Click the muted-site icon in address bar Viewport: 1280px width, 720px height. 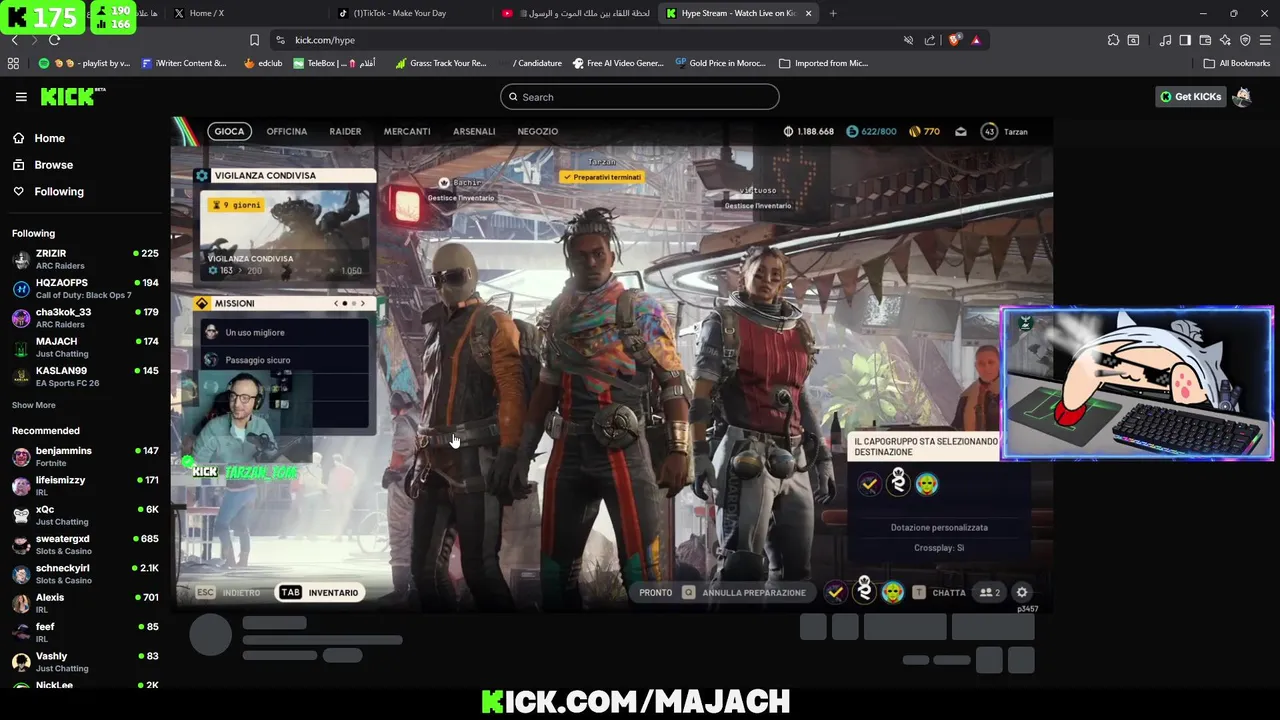coord(908,40)
